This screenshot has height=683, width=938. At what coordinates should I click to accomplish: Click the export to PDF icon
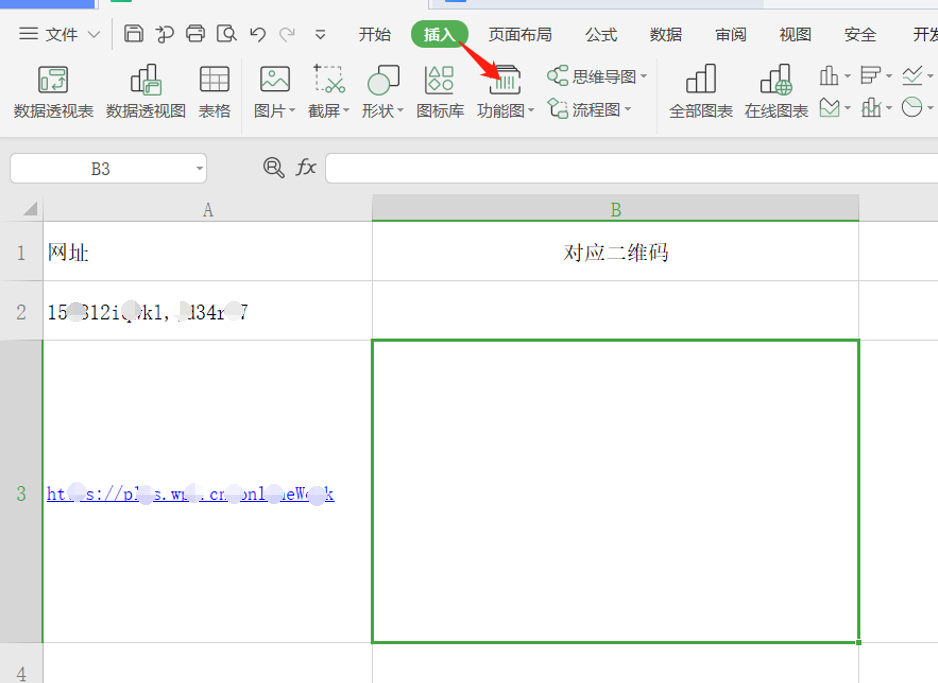tap(165, 34)
